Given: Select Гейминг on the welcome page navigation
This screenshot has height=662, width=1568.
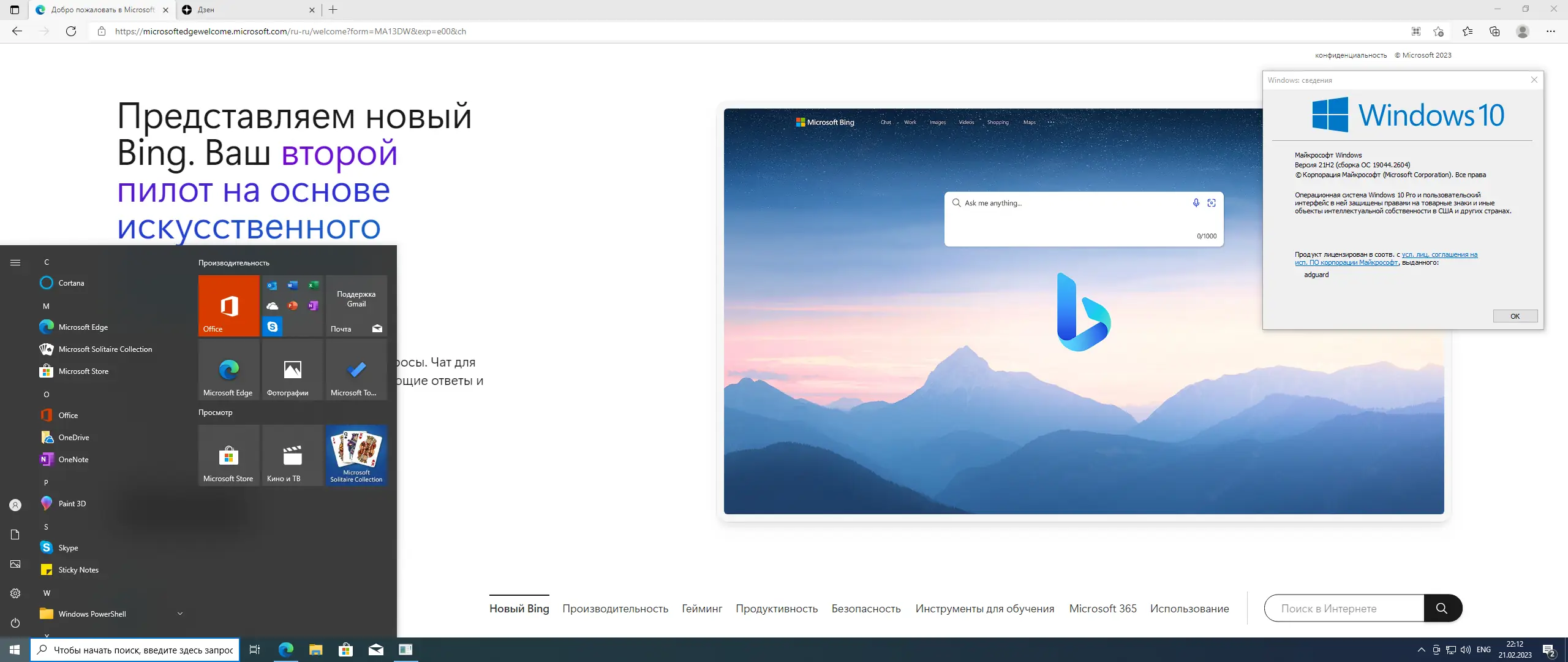Looking at the screenshot, I should [x=702, y=608].
